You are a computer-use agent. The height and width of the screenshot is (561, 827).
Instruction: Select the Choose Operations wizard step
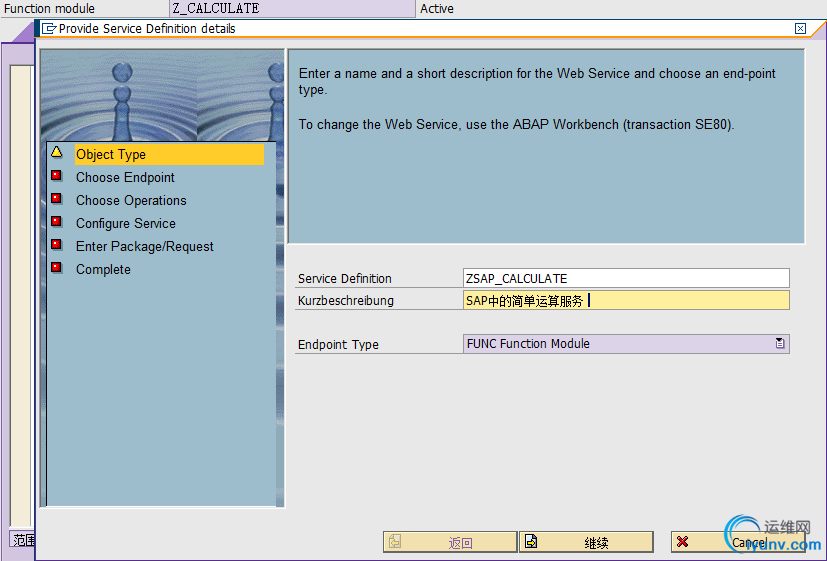(x=131, y=201)
